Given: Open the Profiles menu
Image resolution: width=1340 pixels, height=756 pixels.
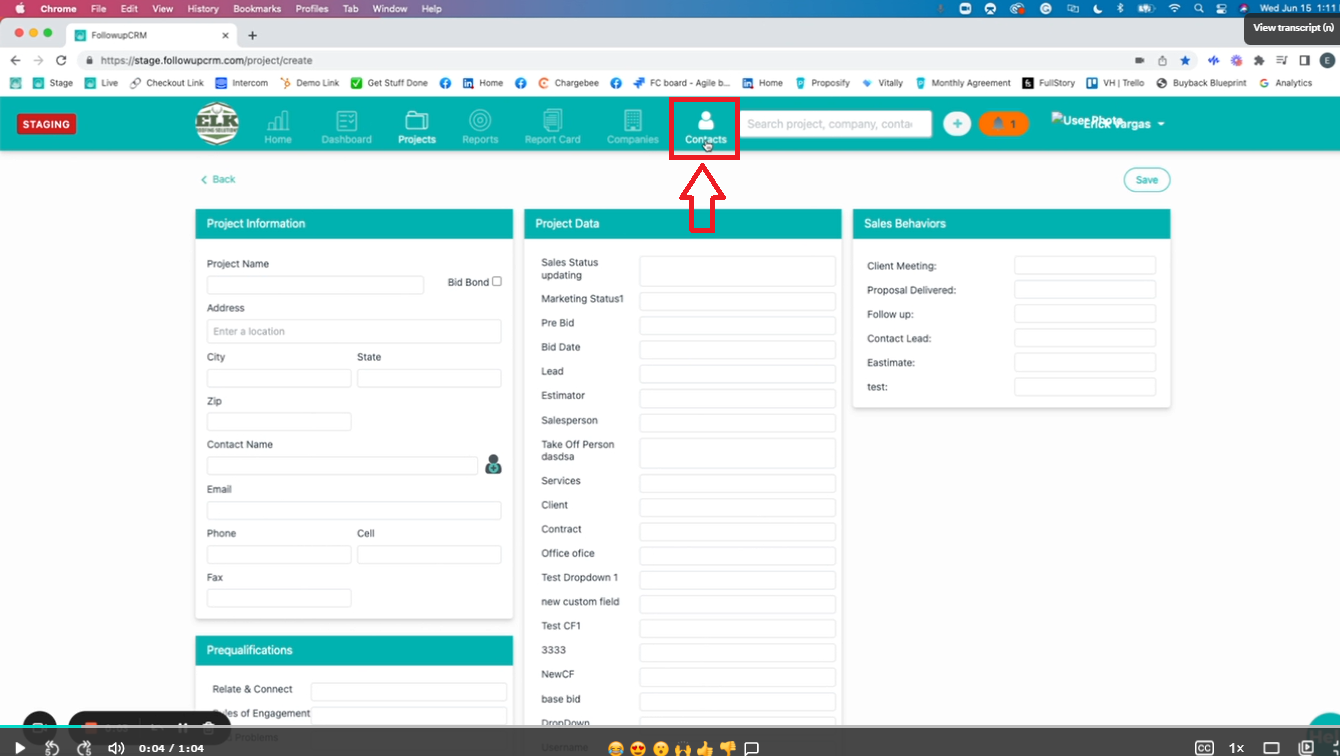Looking at the screenshot, I should (x=312, y=8).
